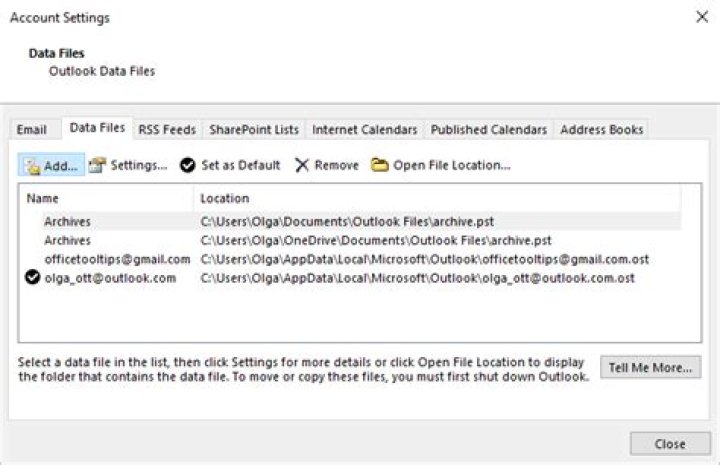The image size is (720, 465).
Task: Close the Account Settings dialog with X
Action: 702,17
